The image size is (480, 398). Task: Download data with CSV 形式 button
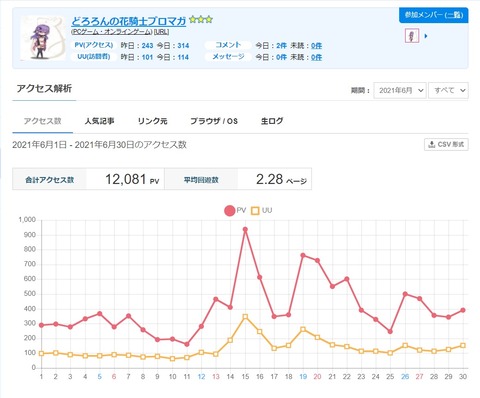[x=446, y=144]
